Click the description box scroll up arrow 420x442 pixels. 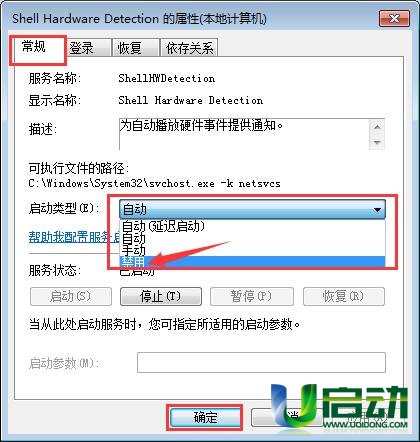377,127
